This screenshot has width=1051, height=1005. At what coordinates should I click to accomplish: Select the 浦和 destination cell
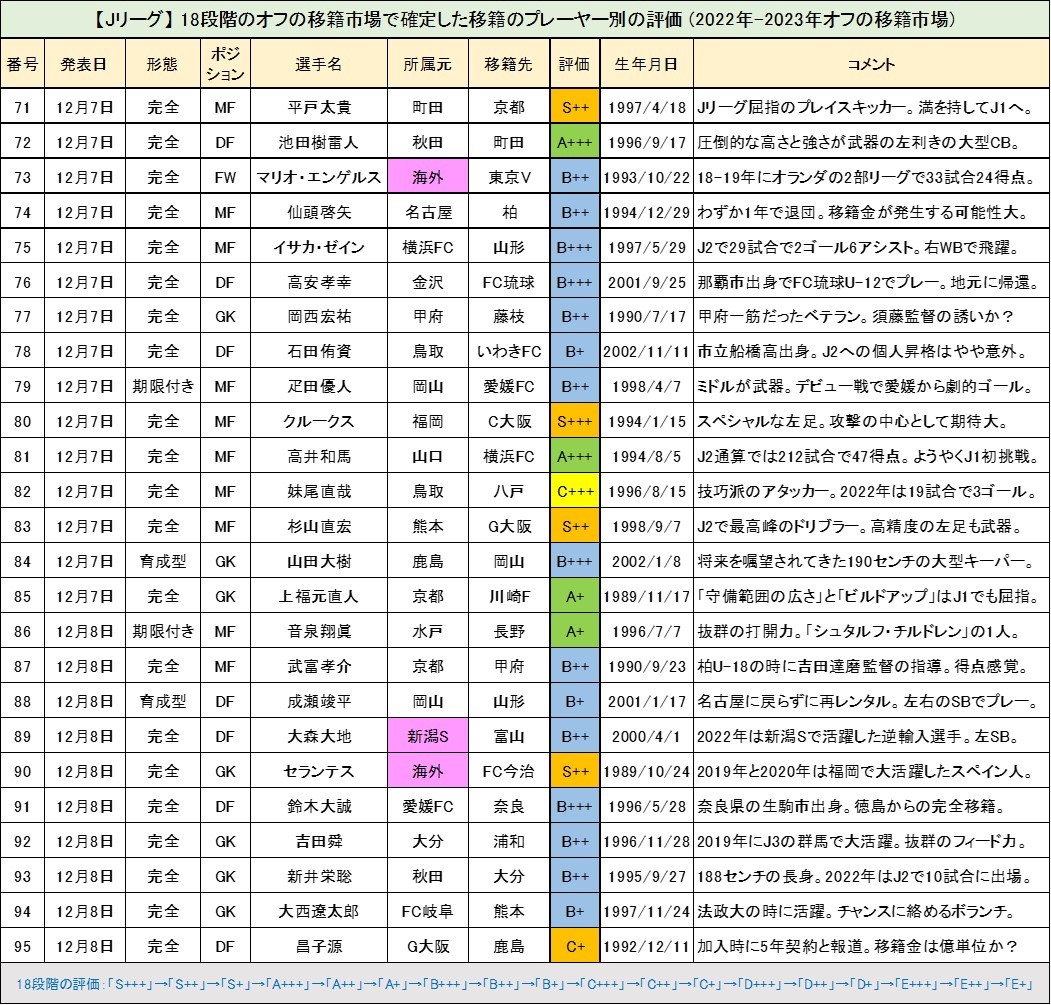505,841
